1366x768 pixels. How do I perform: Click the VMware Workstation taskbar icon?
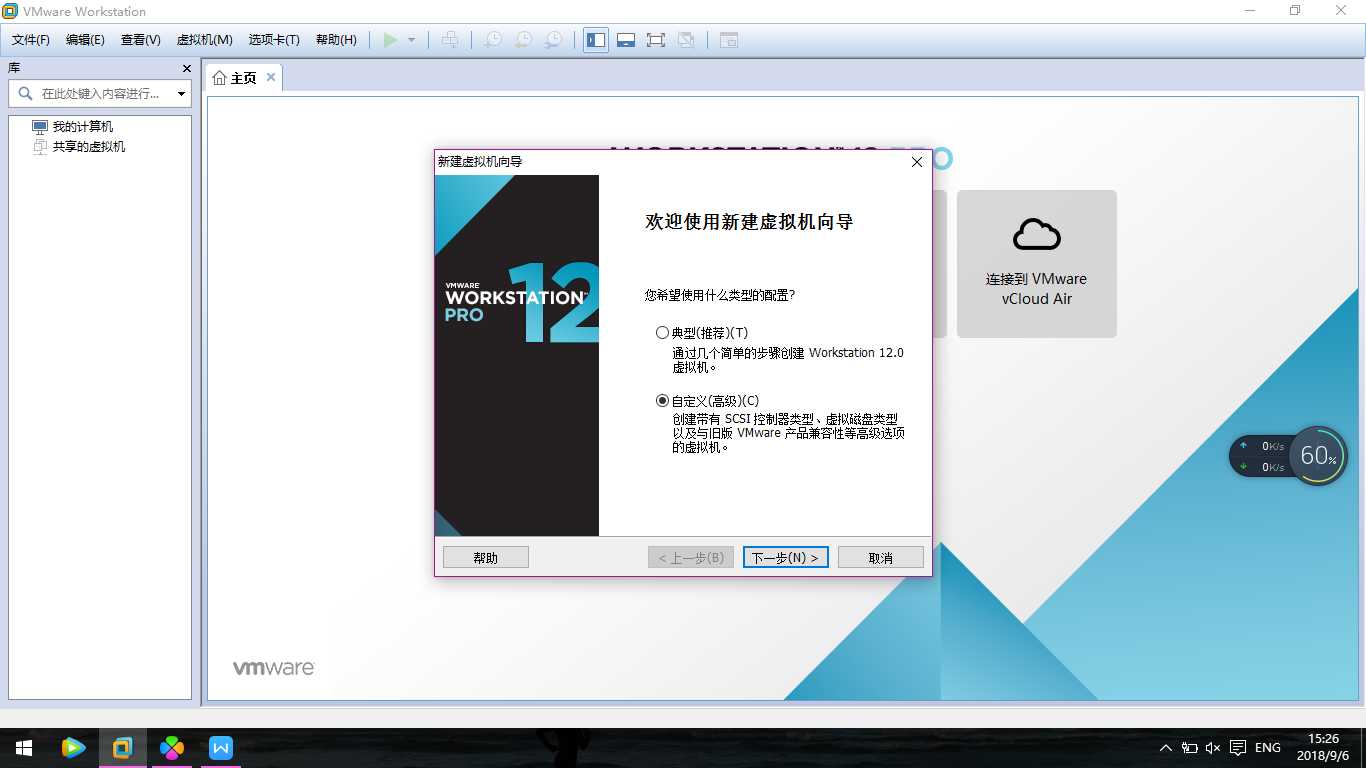[x=123, y=748]
